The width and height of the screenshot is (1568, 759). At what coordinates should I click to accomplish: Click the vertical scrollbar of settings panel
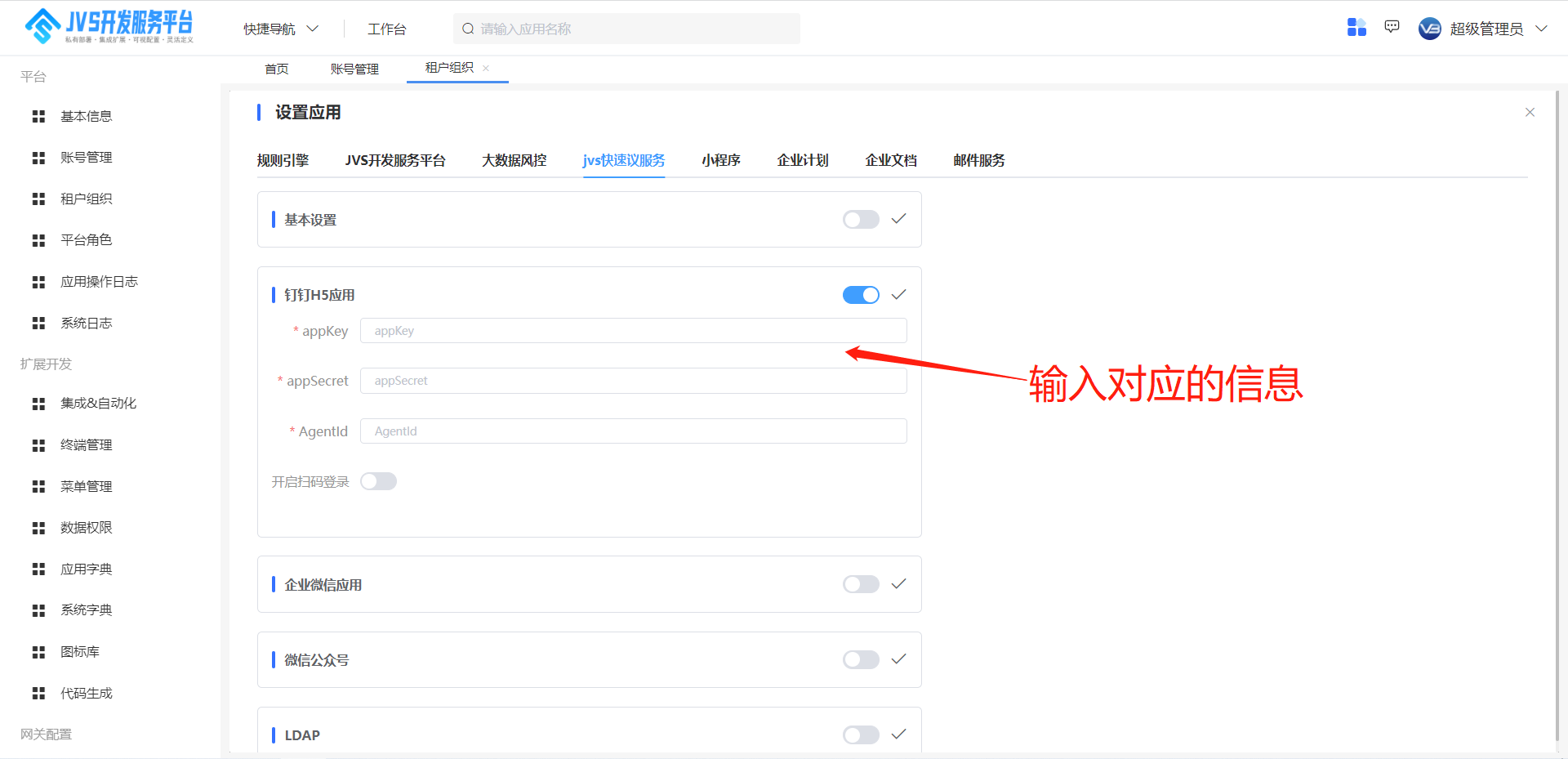click(1557, 417)
